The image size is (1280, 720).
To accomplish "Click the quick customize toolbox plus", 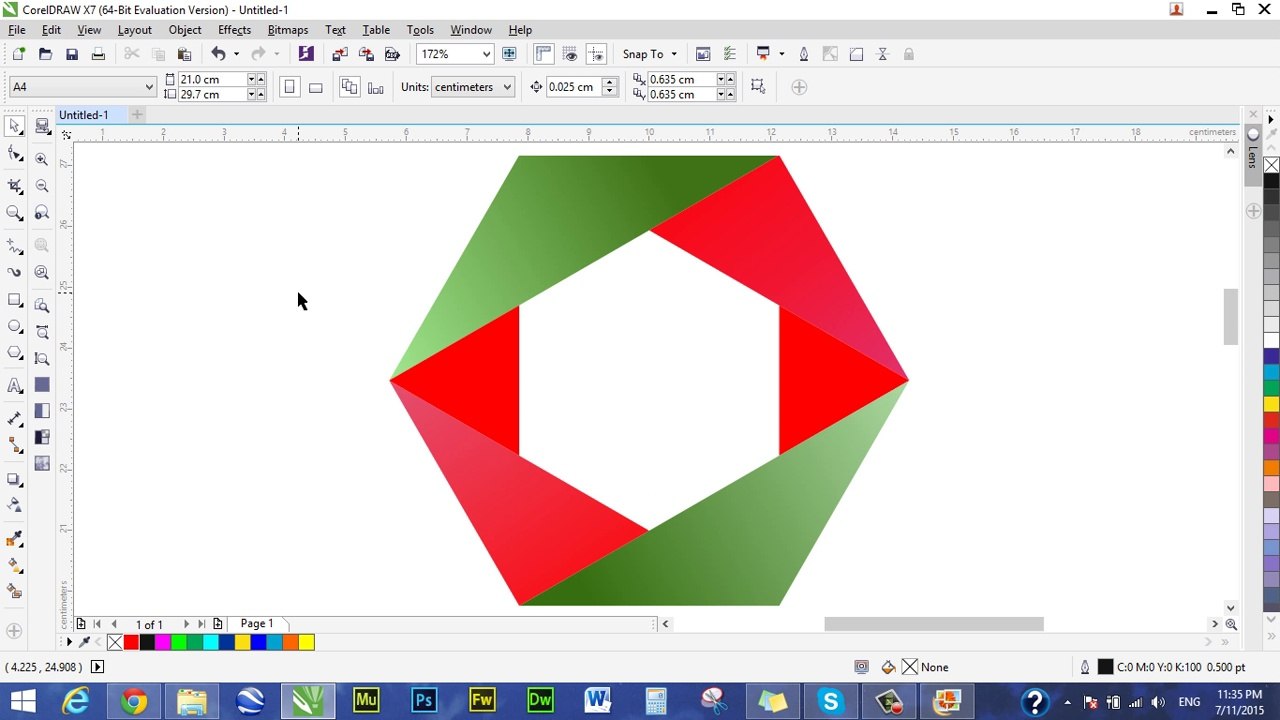I will pyautogui.click(x=14, y=631).
